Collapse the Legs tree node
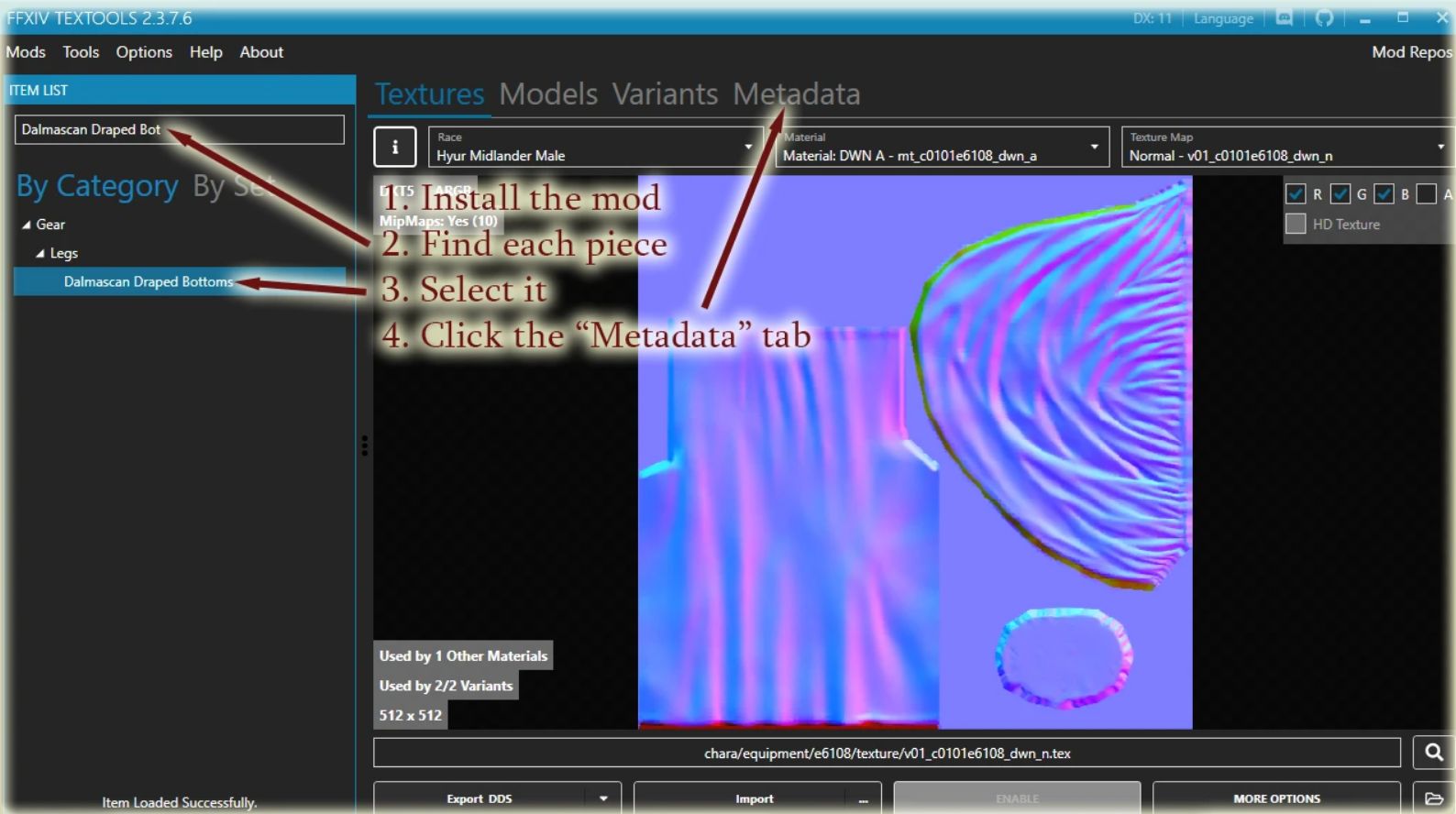 click(40, 253)
